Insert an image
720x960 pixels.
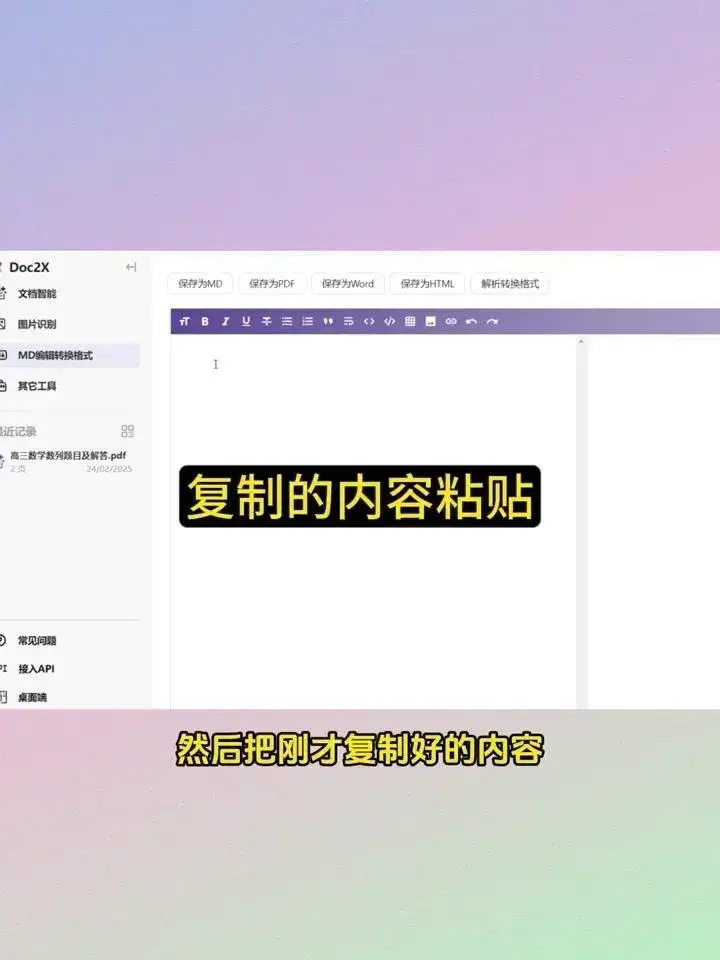click(x=430, y=321)
